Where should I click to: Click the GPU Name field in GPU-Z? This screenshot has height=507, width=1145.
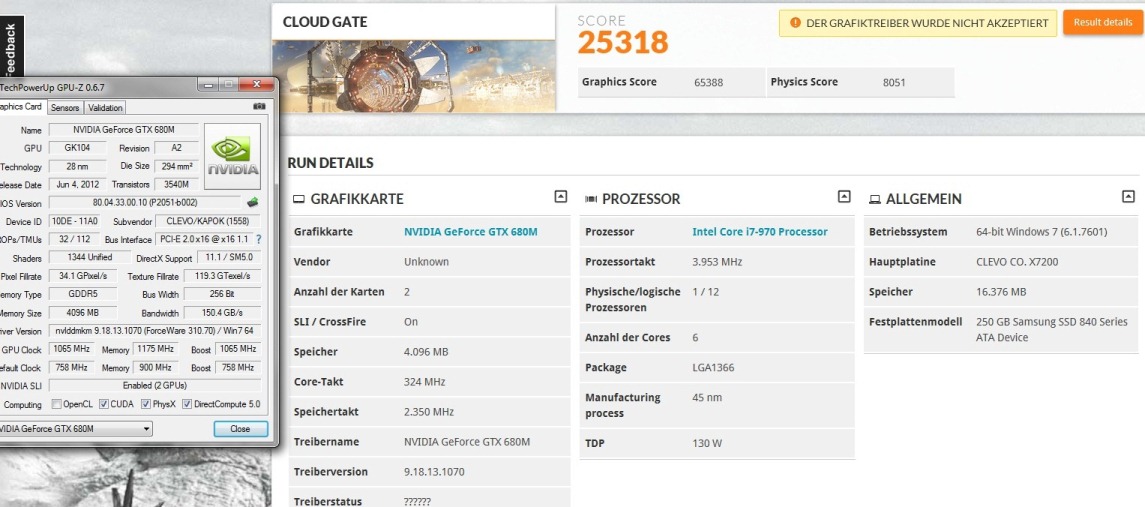123,130
